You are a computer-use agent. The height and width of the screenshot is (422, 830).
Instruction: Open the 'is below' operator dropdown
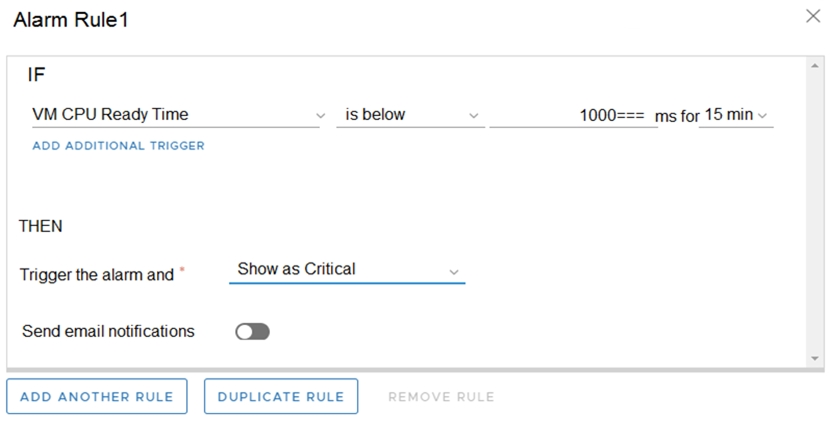(411, 115)
